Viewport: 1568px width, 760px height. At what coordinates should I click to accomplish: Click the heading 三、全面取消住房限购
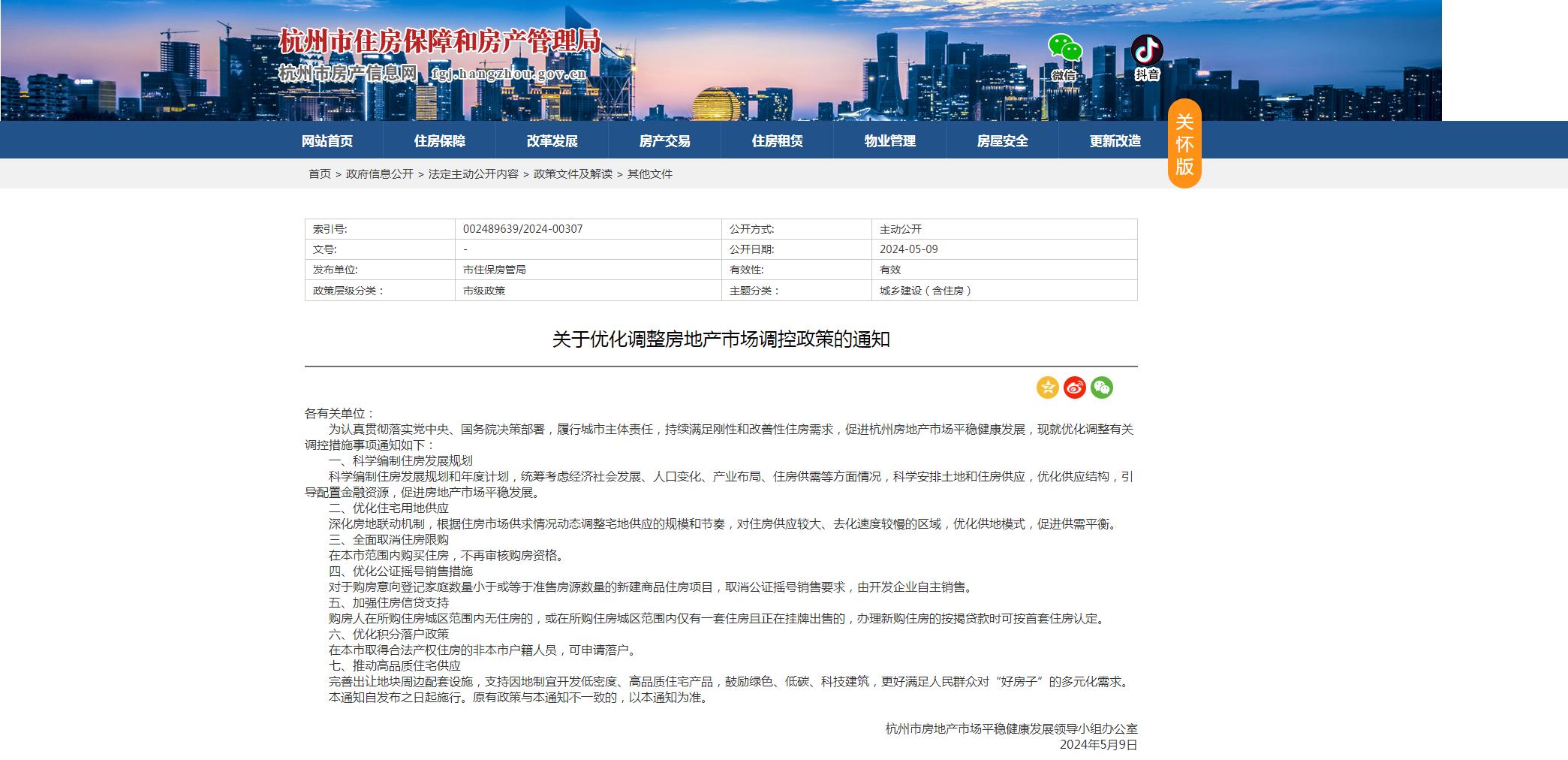click(389, 540)
